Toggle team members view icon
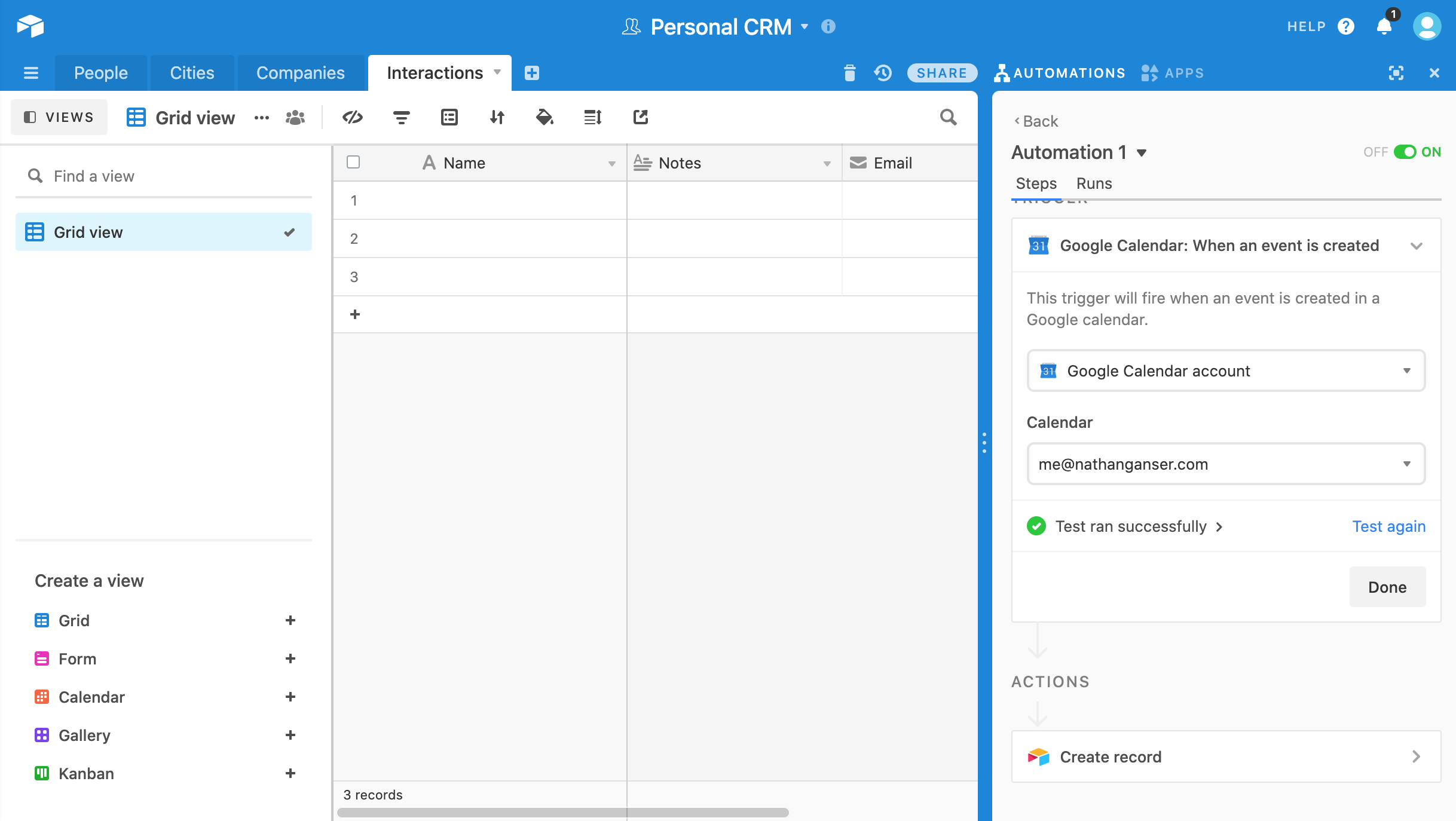The height and width of the screenshot is (821, 1456). [296, 117]
